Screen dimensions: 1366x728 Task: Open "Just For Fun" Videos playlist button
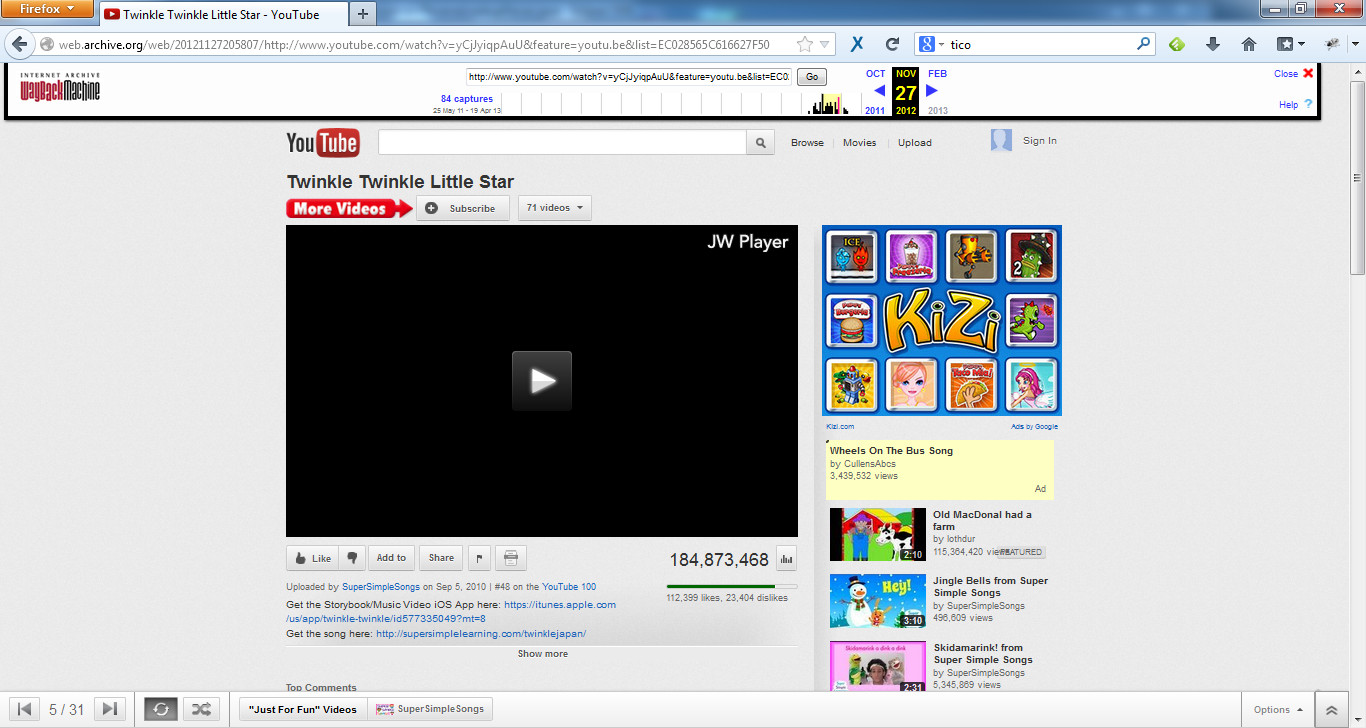point(303,709)
